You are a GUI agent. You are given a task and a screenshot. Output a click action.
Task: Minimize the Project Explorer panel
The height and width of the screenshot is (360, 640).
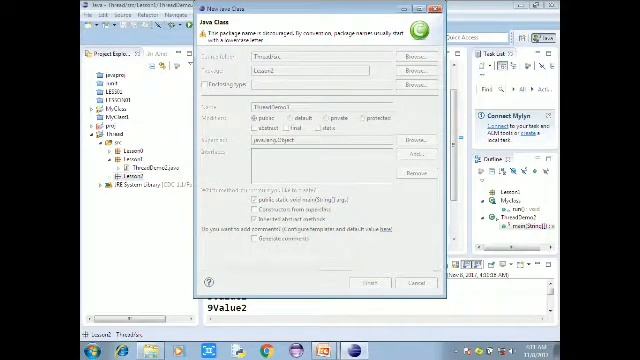point(178,53)
